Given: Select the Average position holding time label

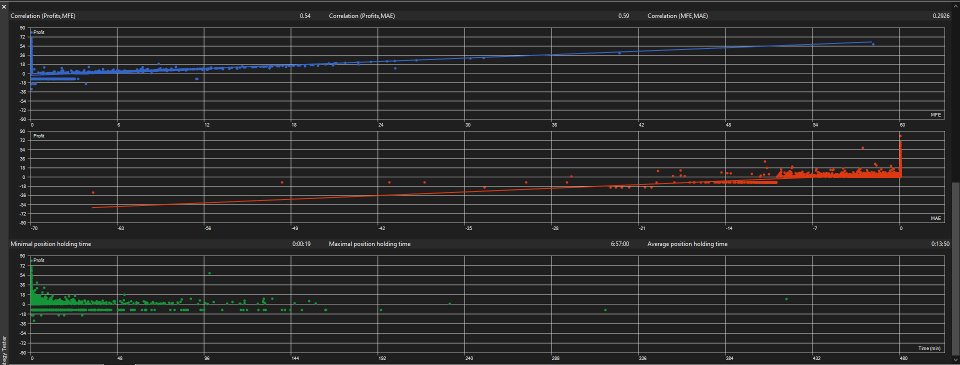Looking at the screenshot, I should click(688, 244).
